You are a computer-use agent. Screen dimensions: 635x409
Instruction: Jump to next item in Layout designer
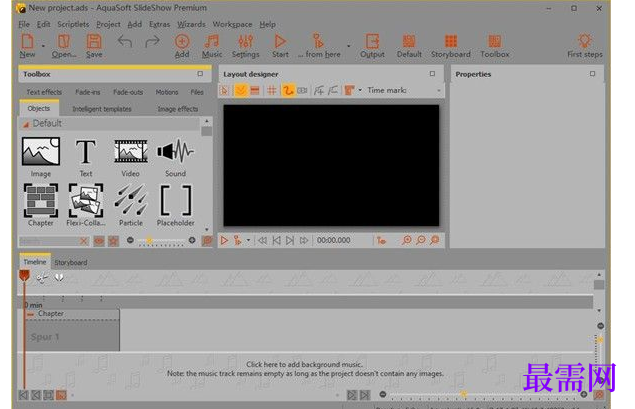click(x=290, y=241)
